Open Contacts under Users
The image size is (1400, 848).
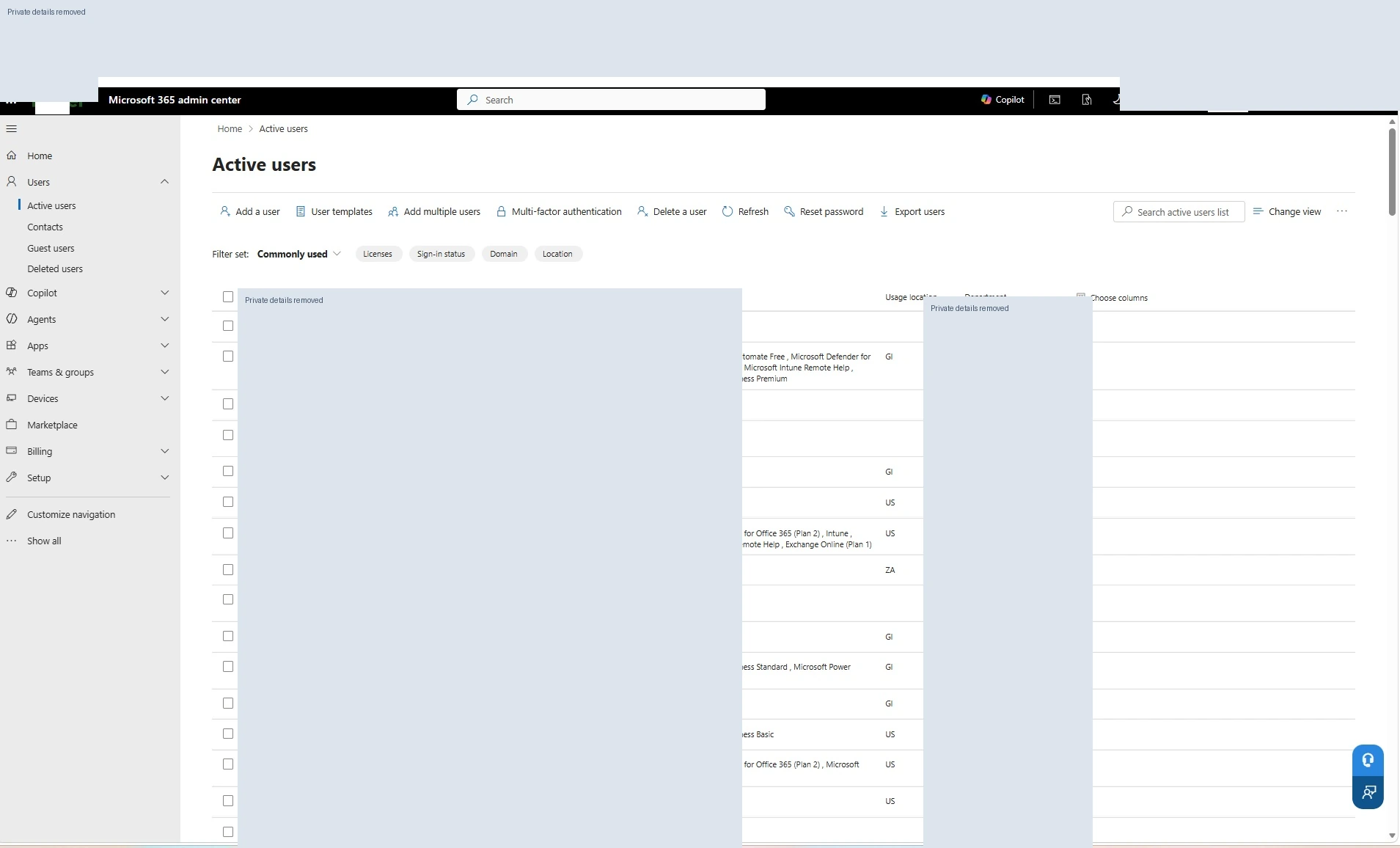[x=45, y=227]
